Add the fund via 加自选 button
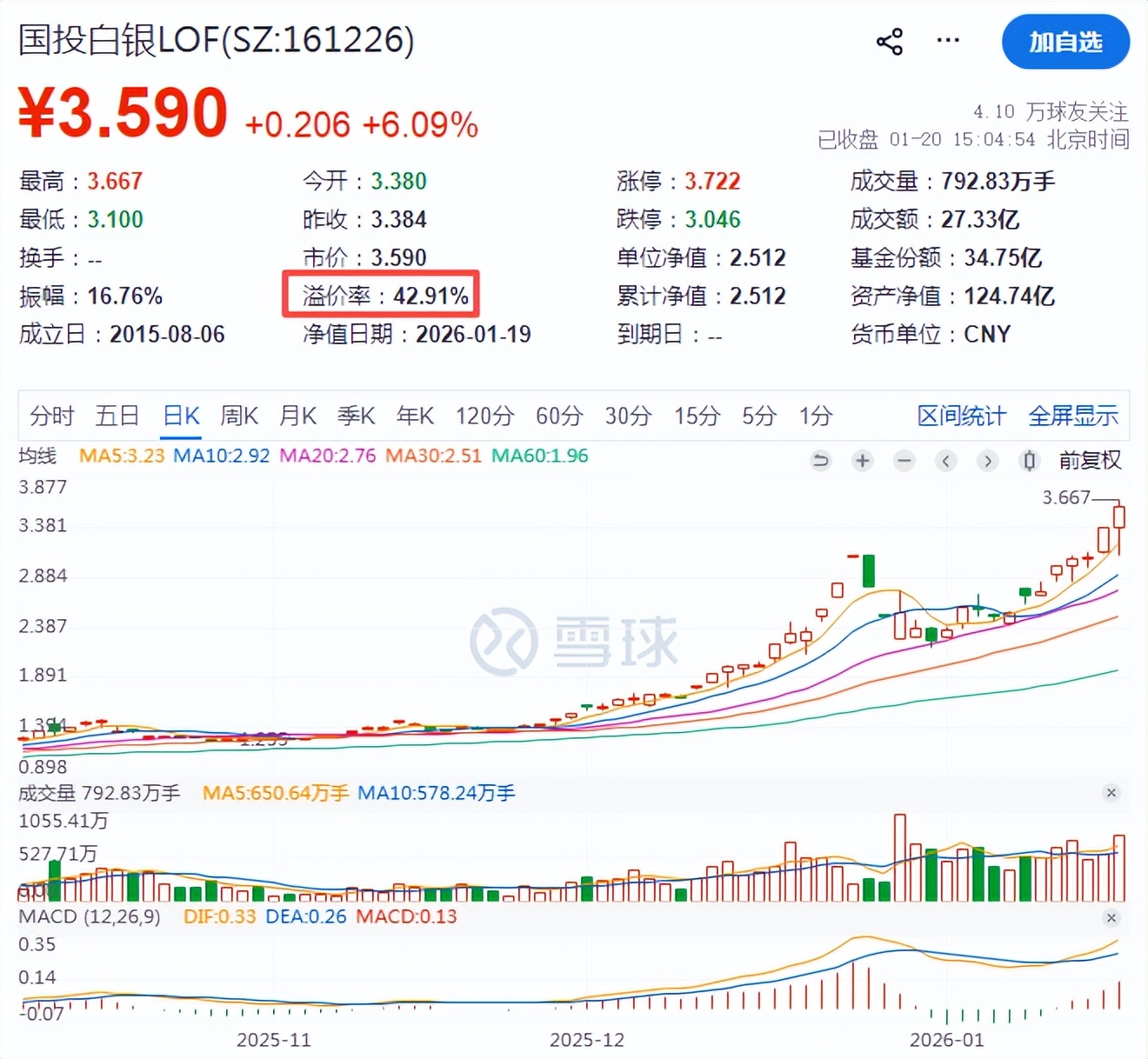 pyautogui.click(x=1065, y=42)
